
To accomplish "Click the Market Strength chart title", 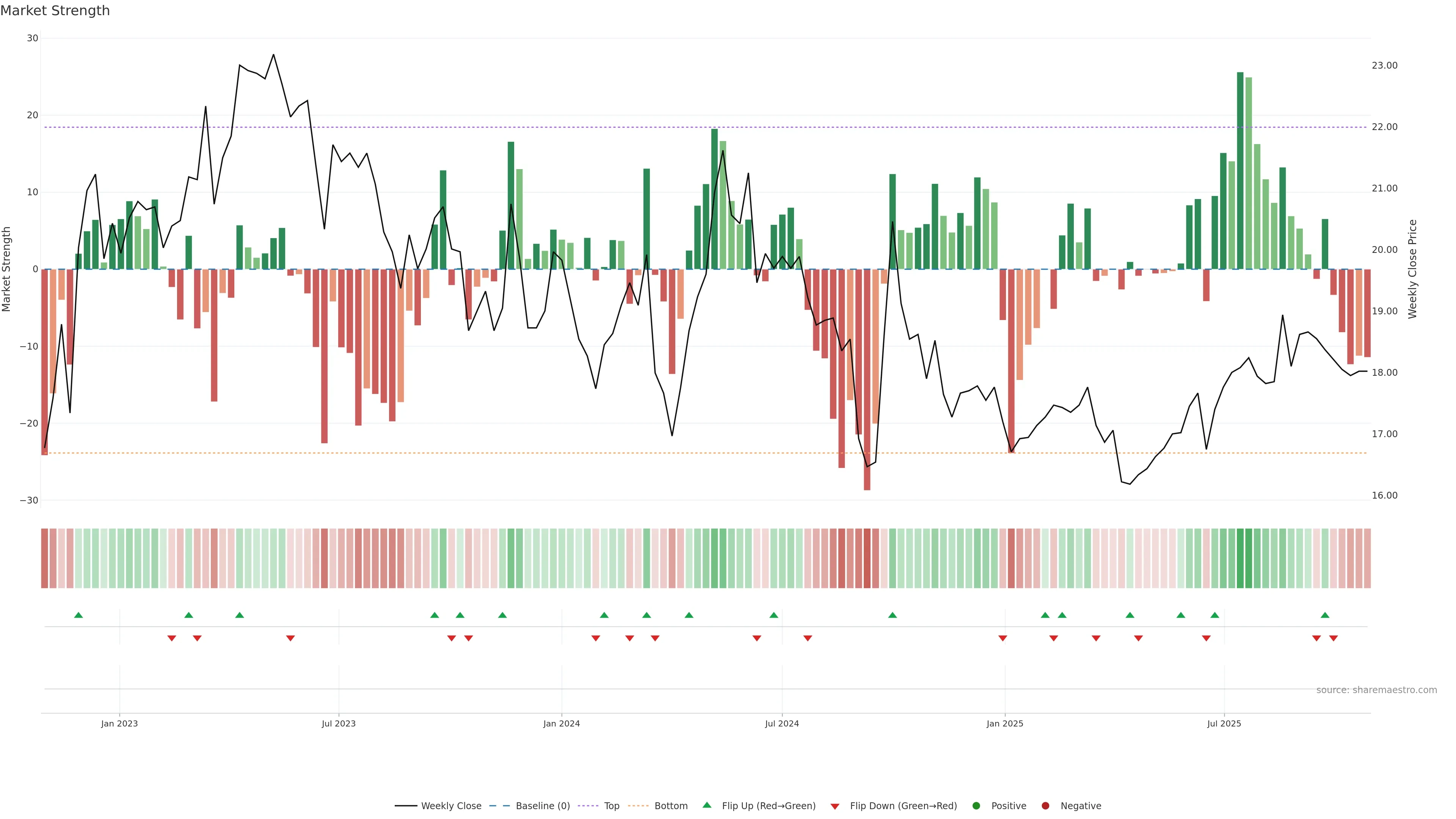I will pos(55,11).
